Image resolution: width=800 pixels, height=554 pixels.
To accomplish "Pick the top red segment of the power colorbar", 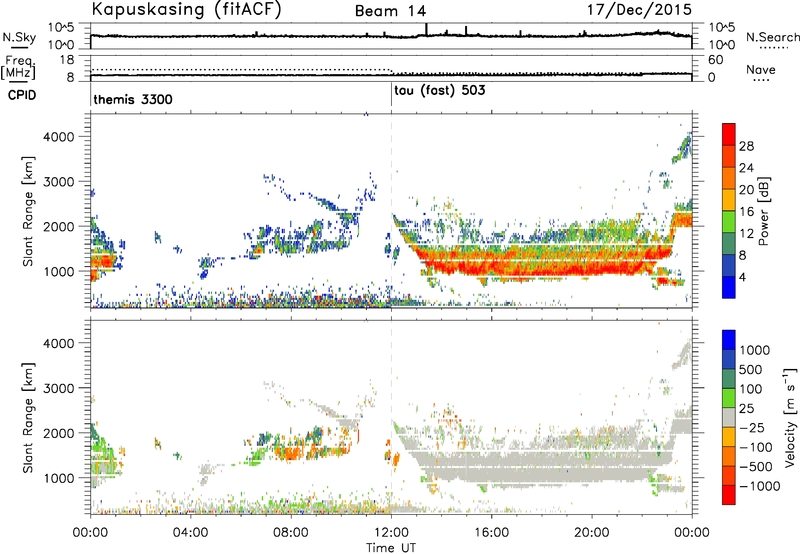I will click(x=729, y=135).
